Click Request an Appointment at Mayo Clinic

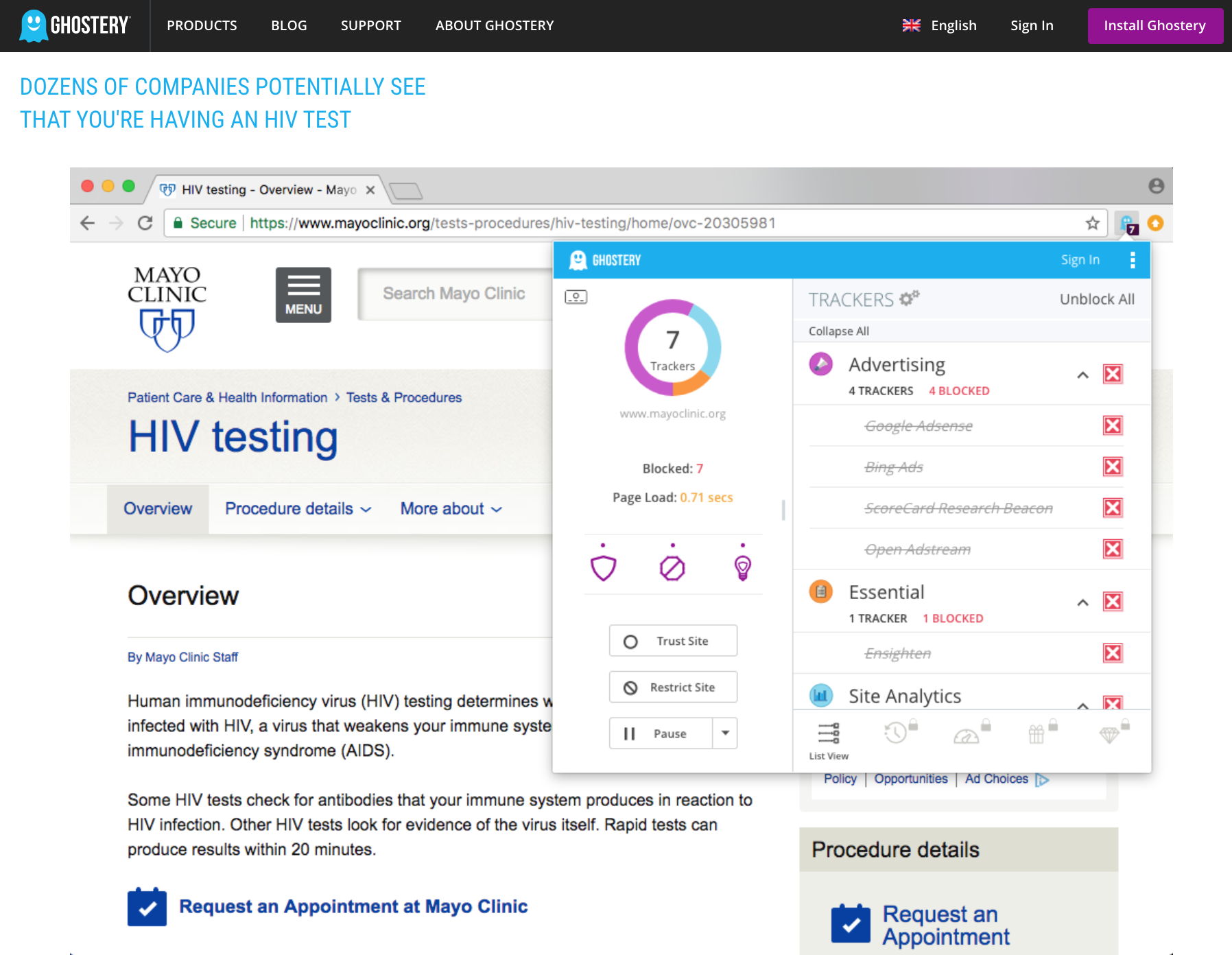tap(353, 906)
